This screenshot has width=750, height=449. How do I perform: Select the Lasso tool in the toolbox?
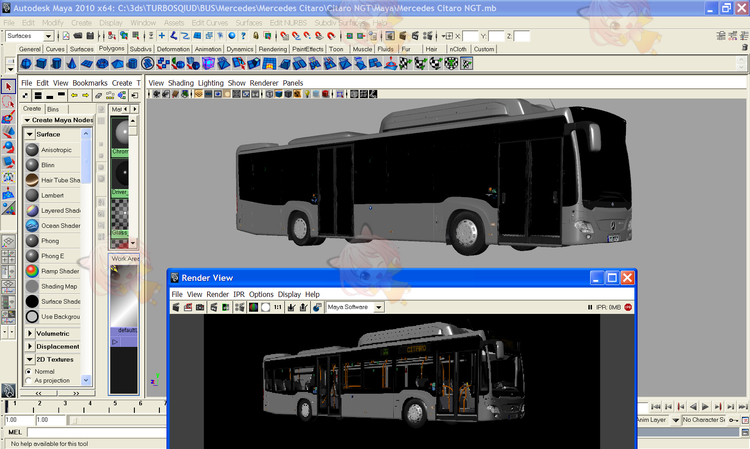click(8, 102)
